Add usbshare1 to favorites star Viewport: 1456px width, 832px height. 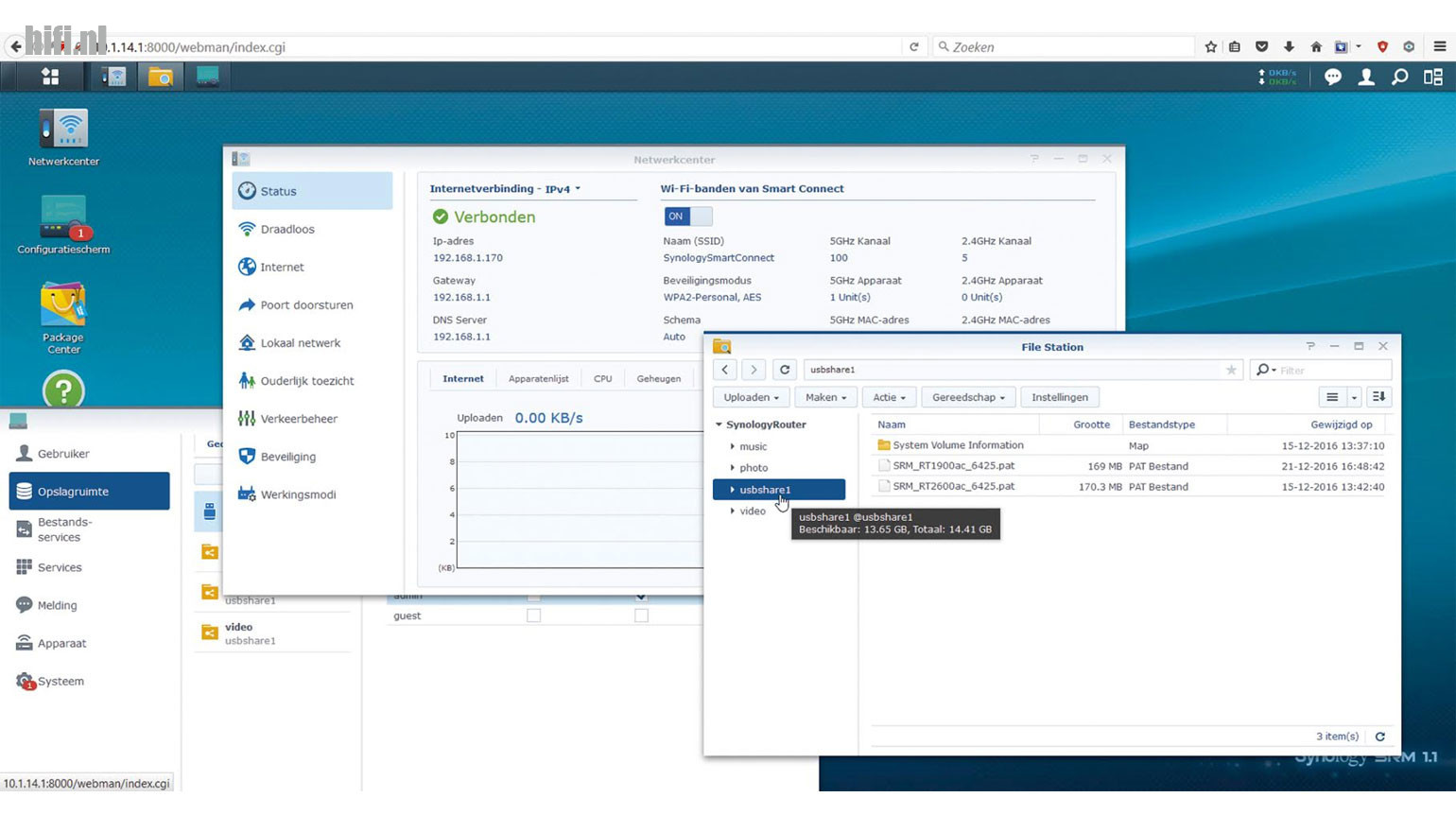[x=1231, y=370]
